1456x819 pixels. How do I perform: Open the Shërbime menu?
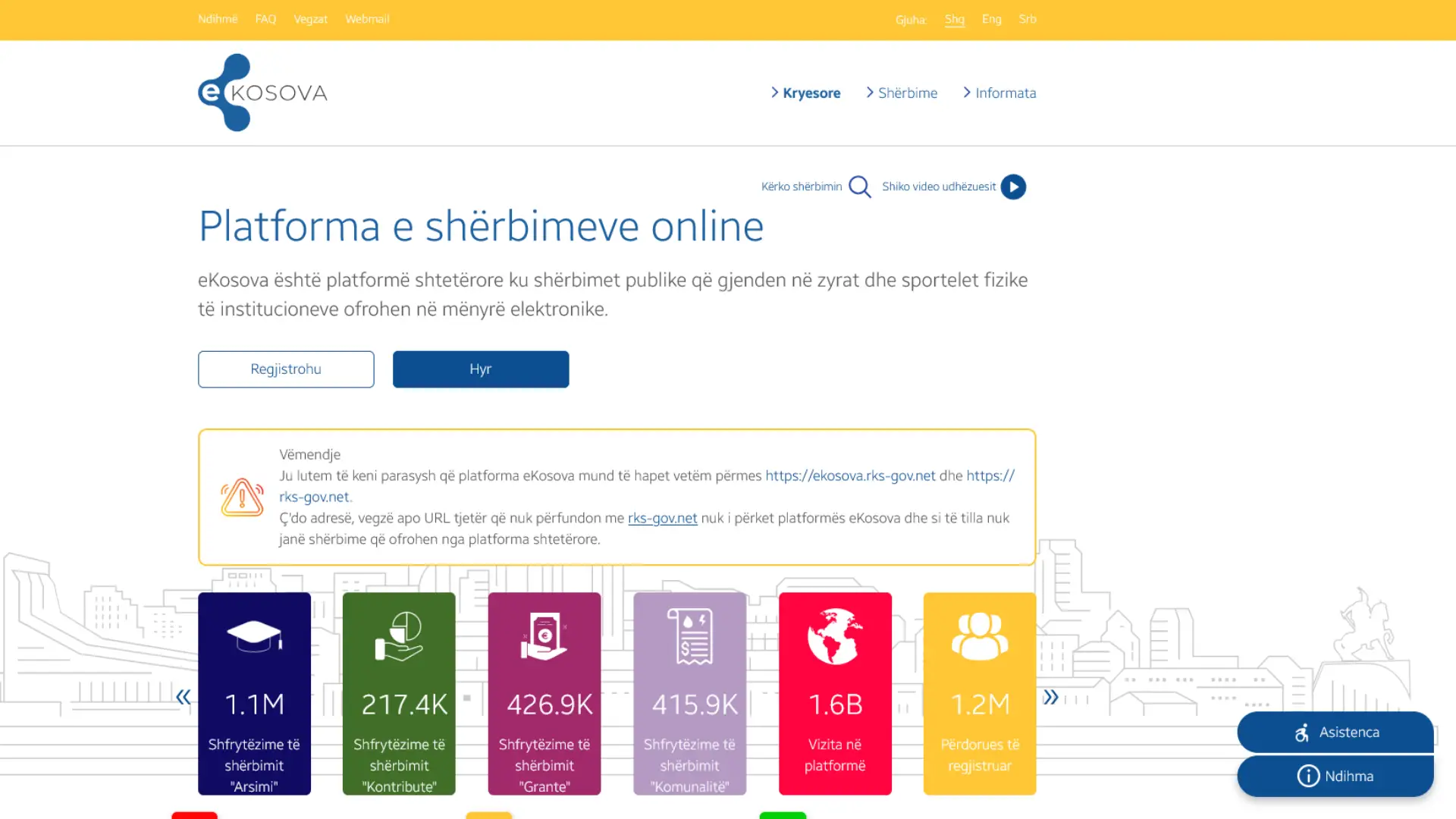click(902, 93)
